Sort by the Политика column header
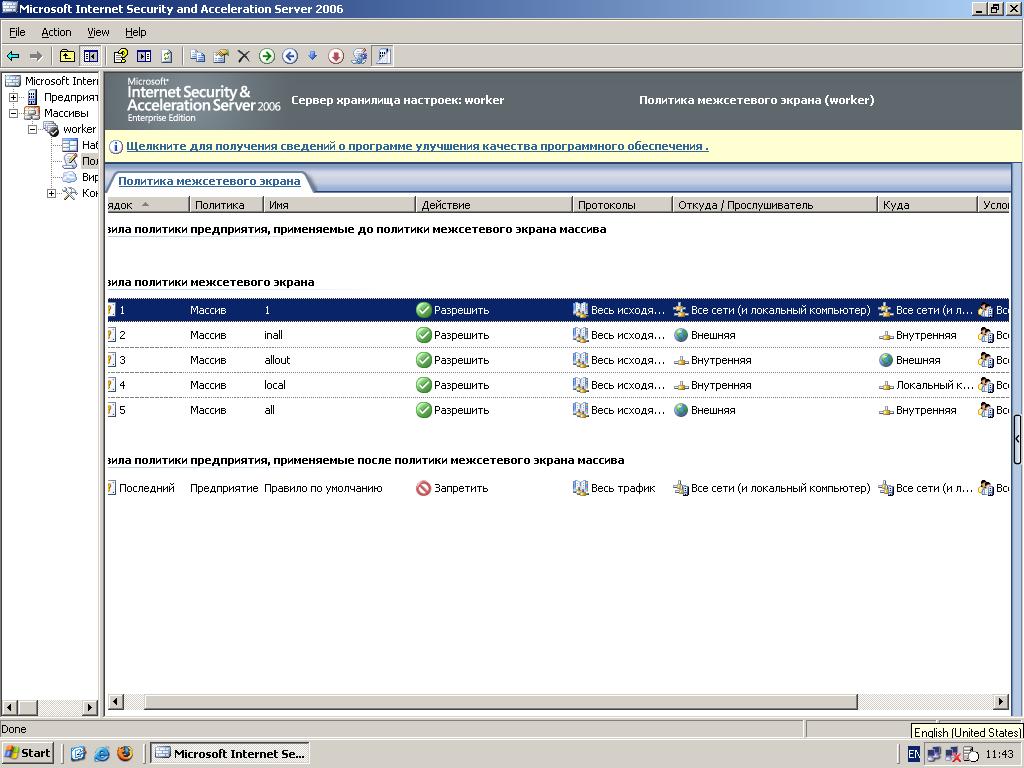The image size is (1024, 768). click(x=226, y=205)
